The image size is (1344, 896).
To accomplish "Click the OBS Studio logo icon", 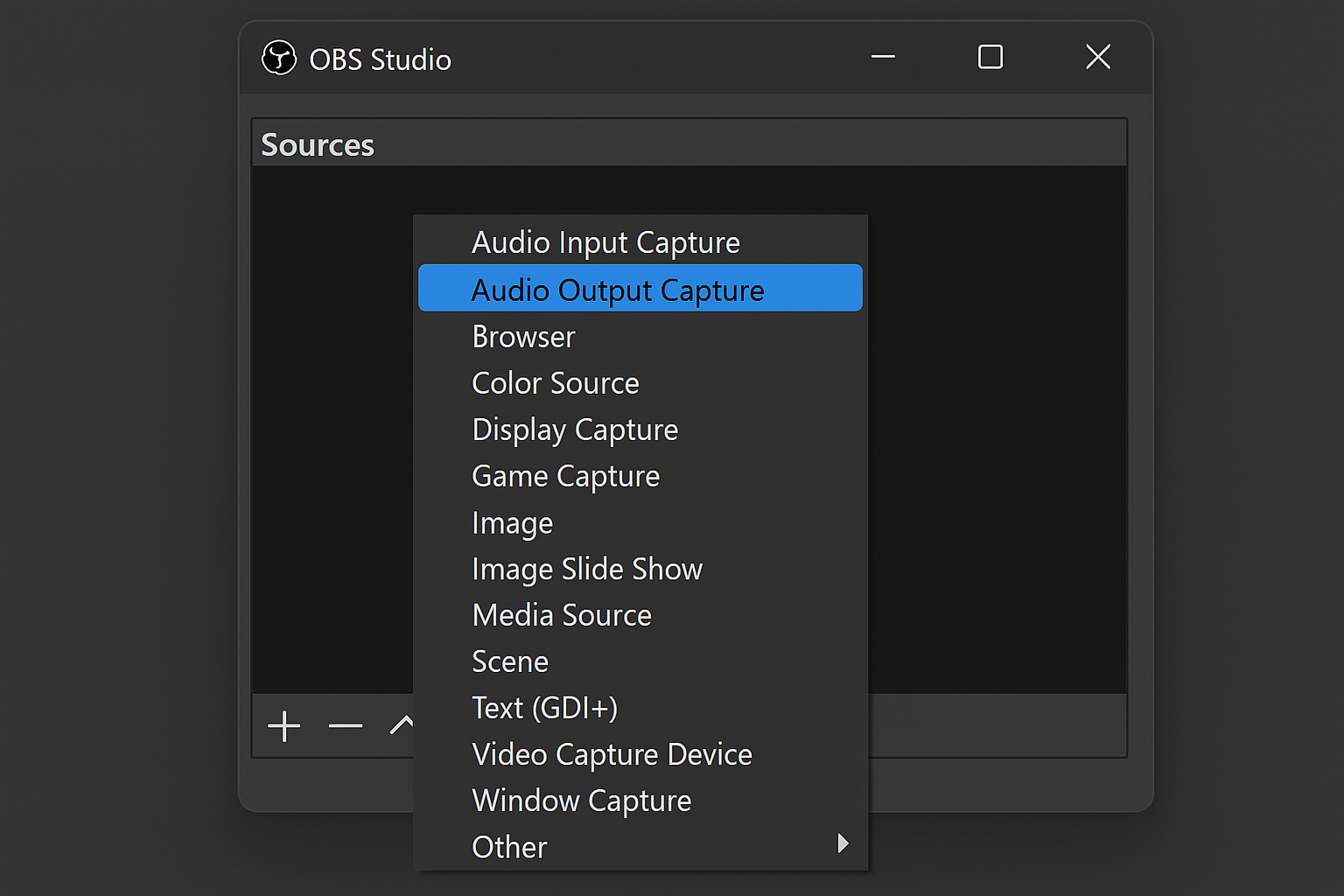I will [278, 59].
